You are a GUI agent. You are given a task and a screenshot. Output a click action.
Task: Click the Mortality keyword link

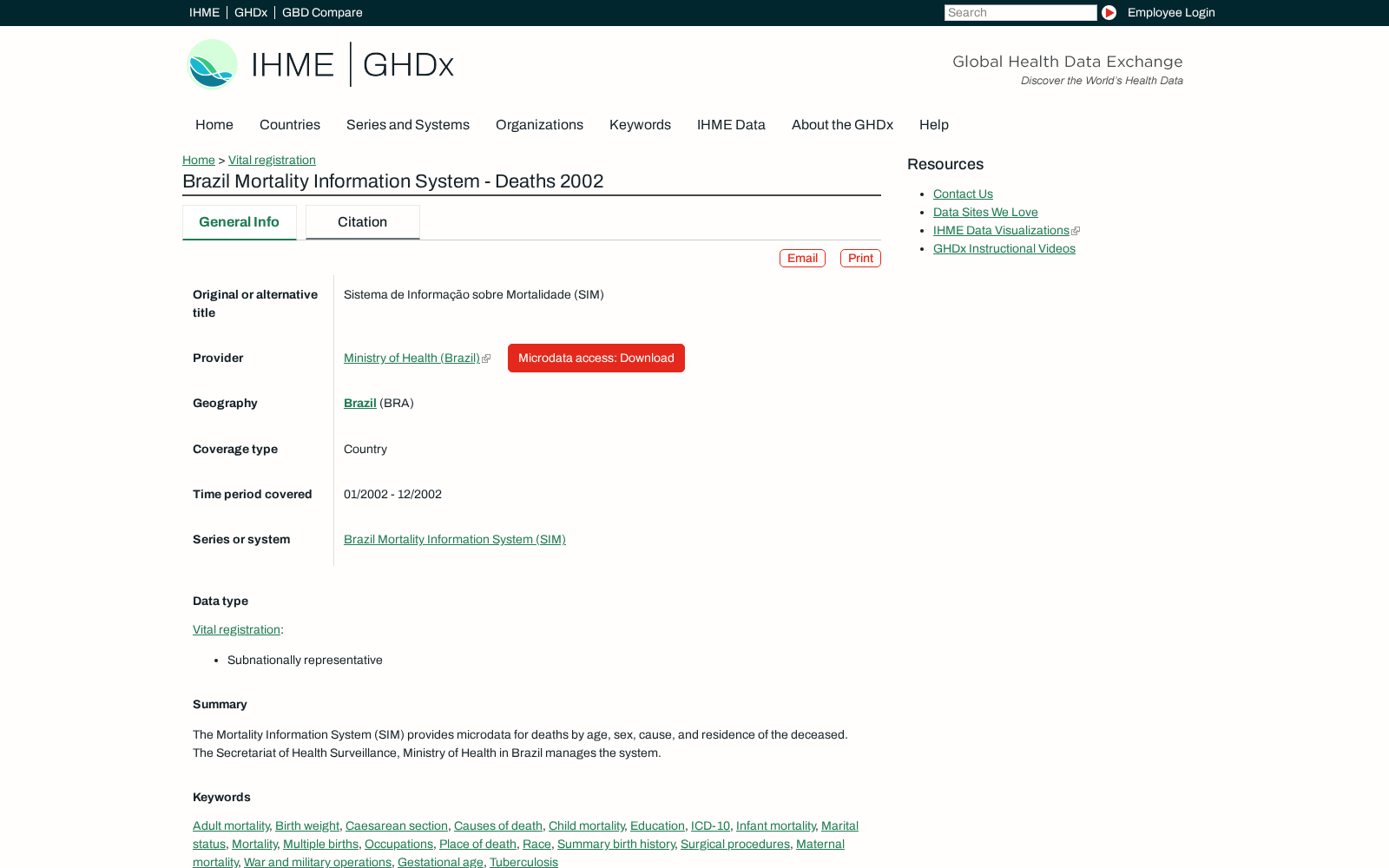254,844
